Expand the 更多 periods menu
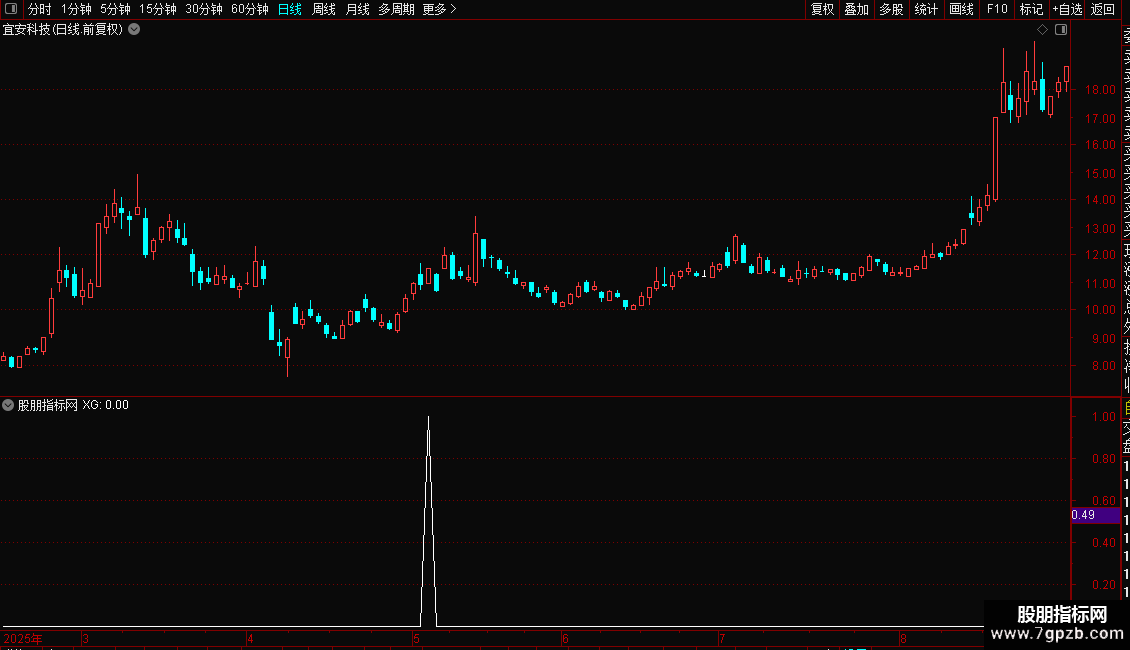This screenshot has height=650, width=1130. coord(440,9)
